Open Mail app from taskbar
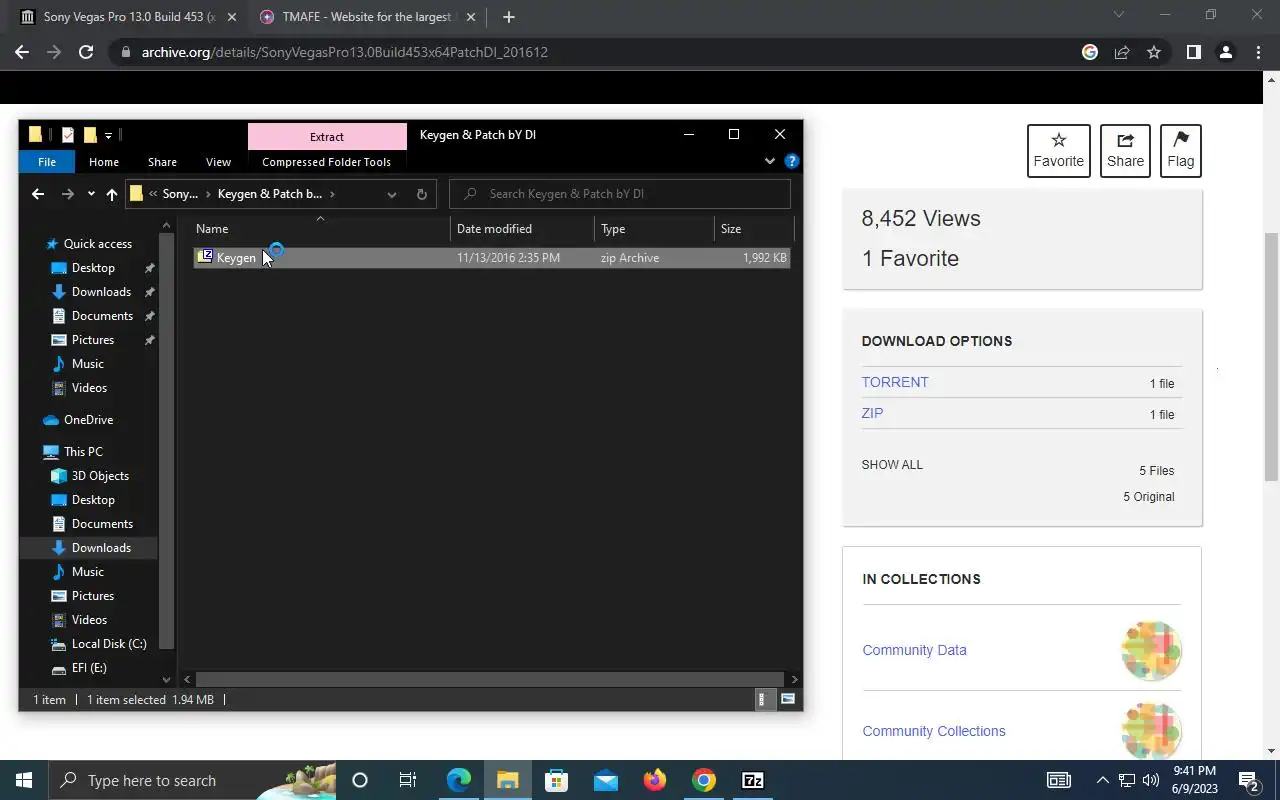This screenshot has width=1280, height=800. pos(606,780)
